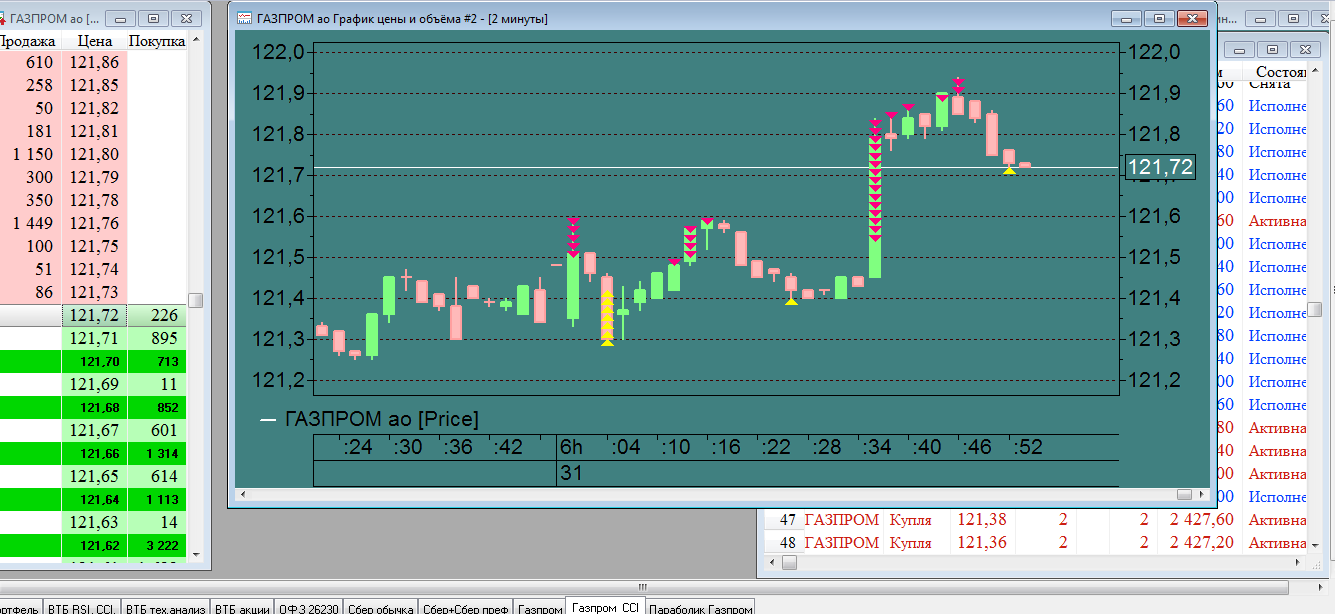Click the Покупка column header in order book
This screenshot has height=614, width=1335.
pyautogui.click(x=157, y=41)
